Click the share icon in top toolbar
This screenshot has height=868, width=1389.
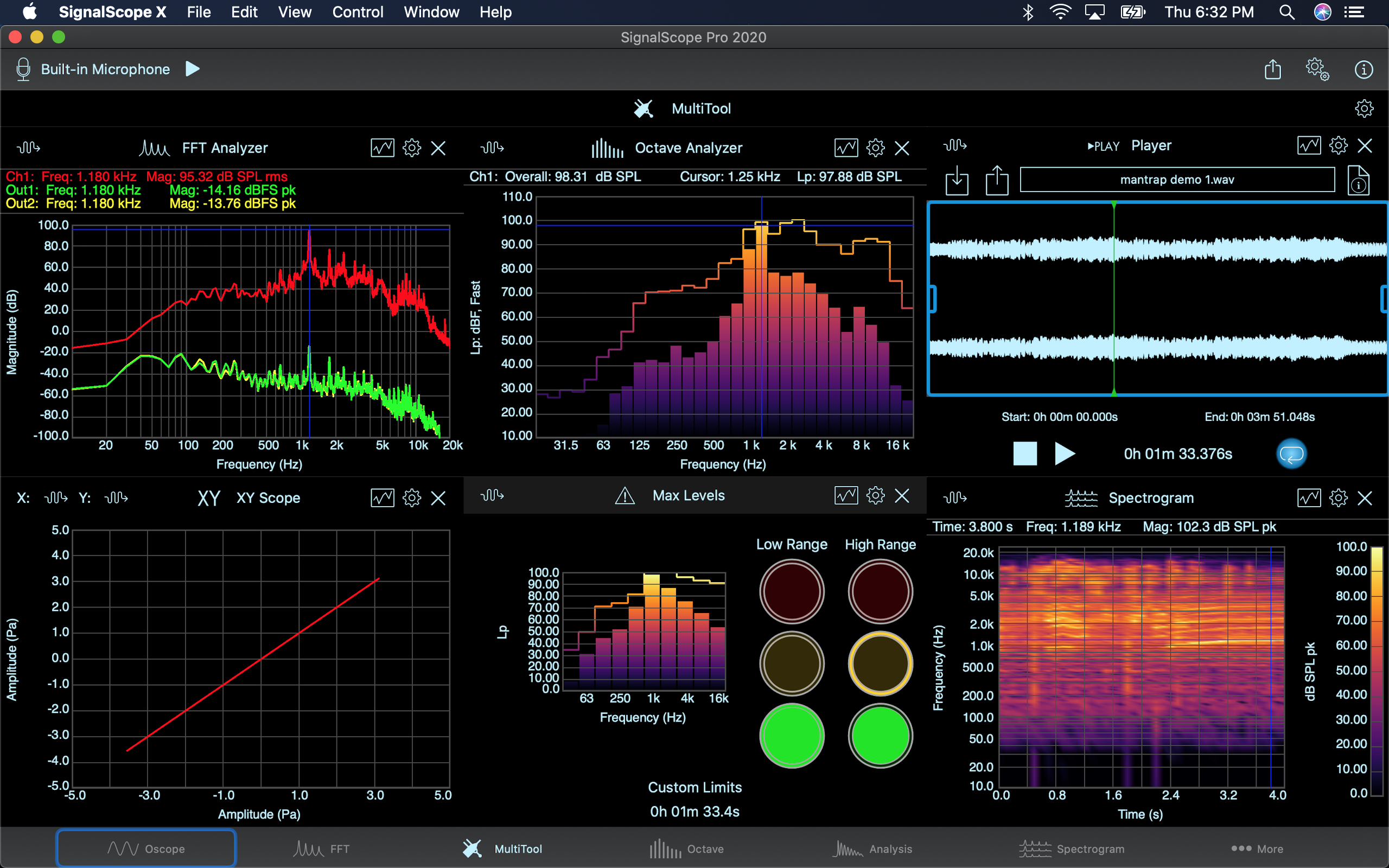click(1272, 69)
